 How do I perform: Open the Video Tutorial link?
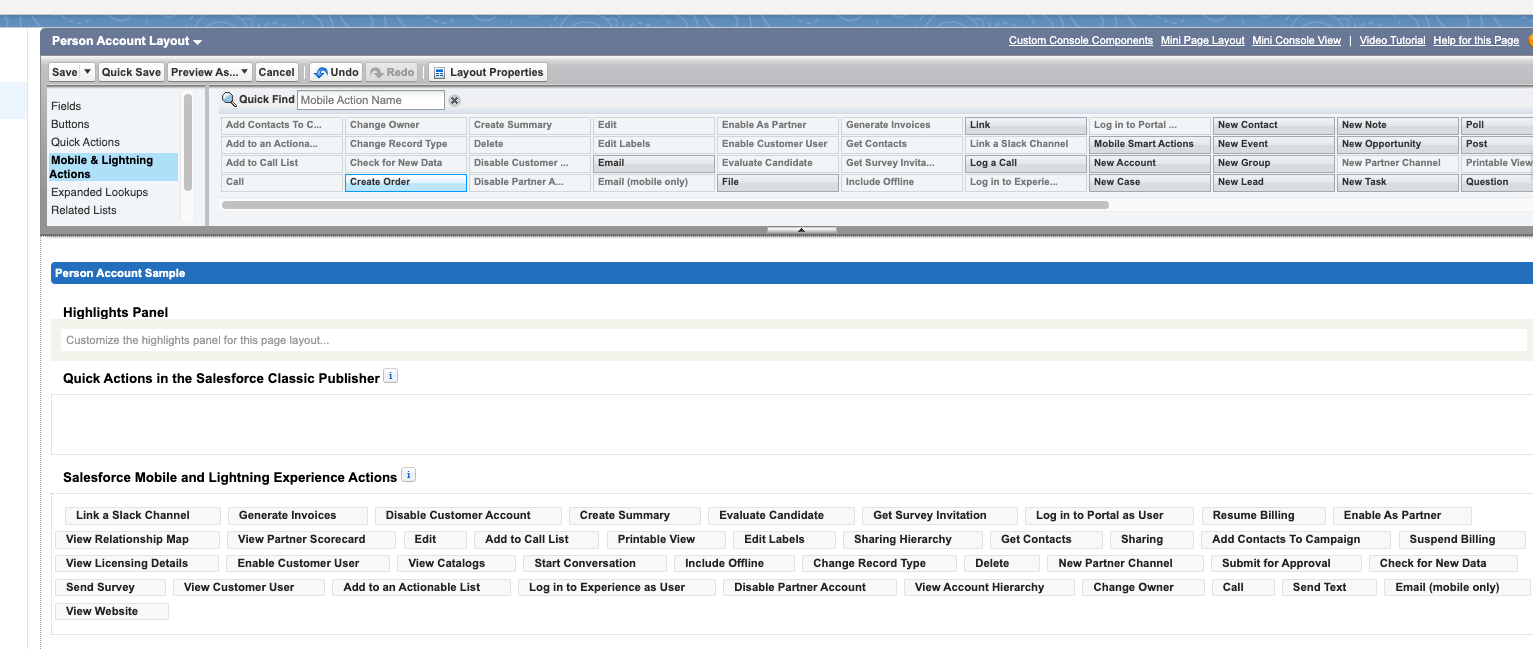1392,41
